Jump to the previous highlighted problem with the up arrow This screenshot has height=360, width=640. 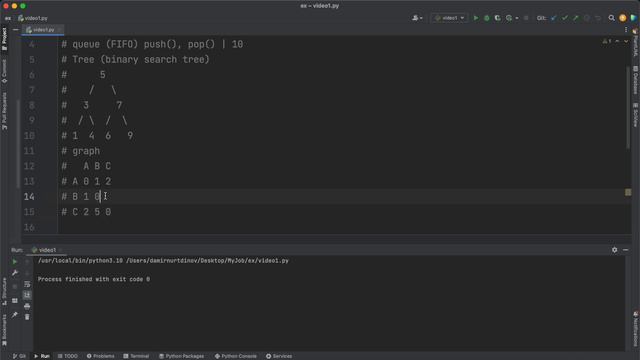point(617,42)
